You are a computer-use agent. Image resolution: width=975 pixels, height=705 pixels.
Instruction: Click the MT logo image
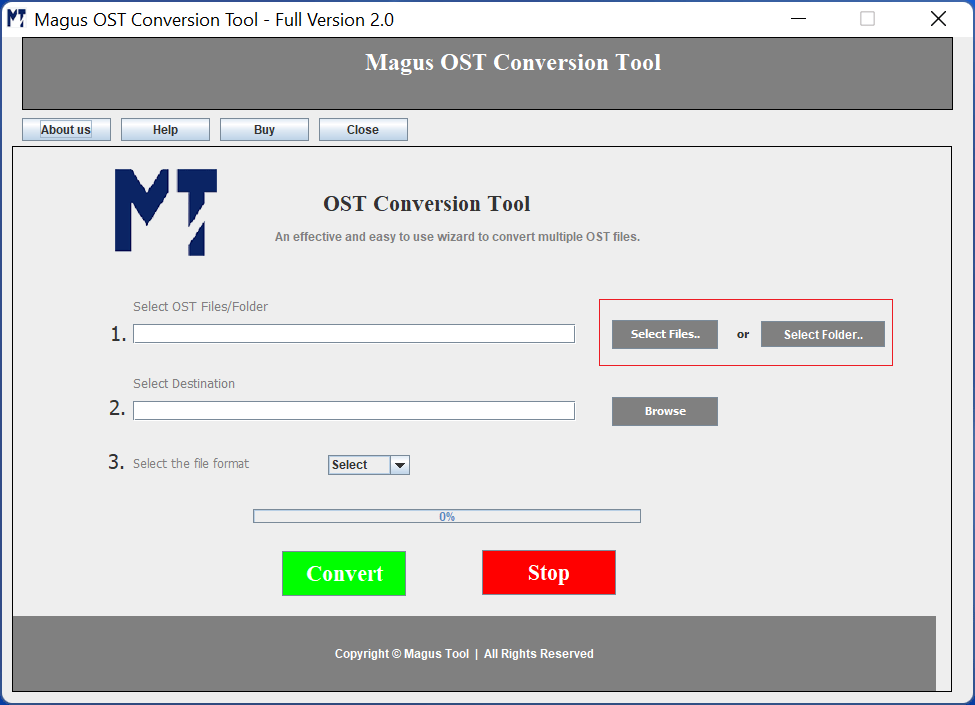click(x=166, y=212)
